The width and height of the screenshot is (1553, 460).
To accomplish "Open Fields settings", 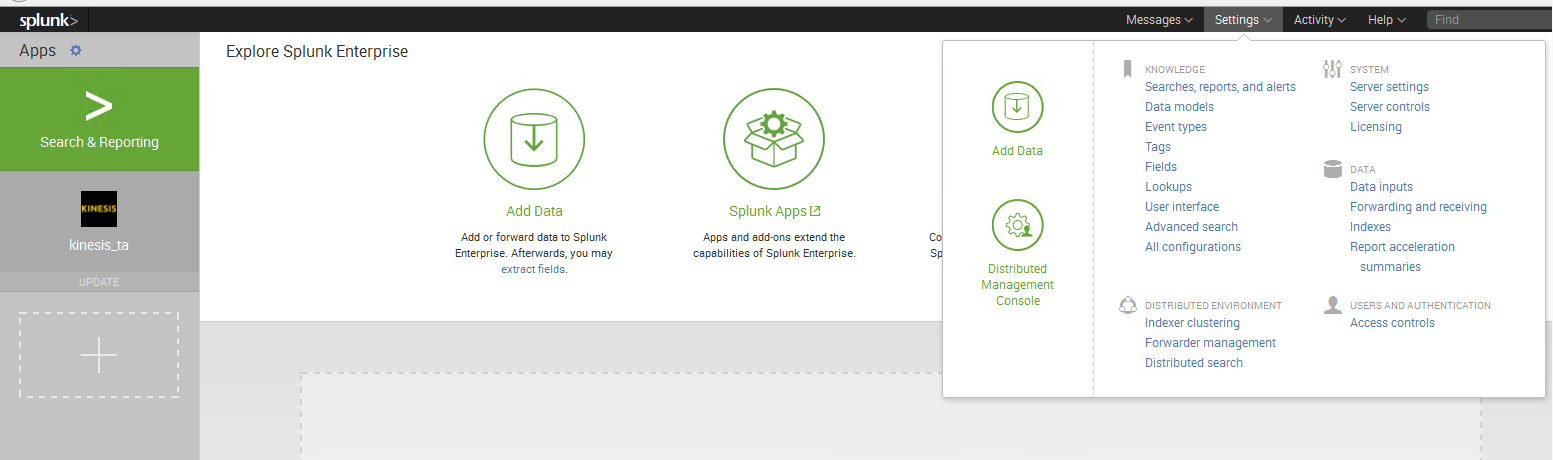I will tap(1161, 167).
